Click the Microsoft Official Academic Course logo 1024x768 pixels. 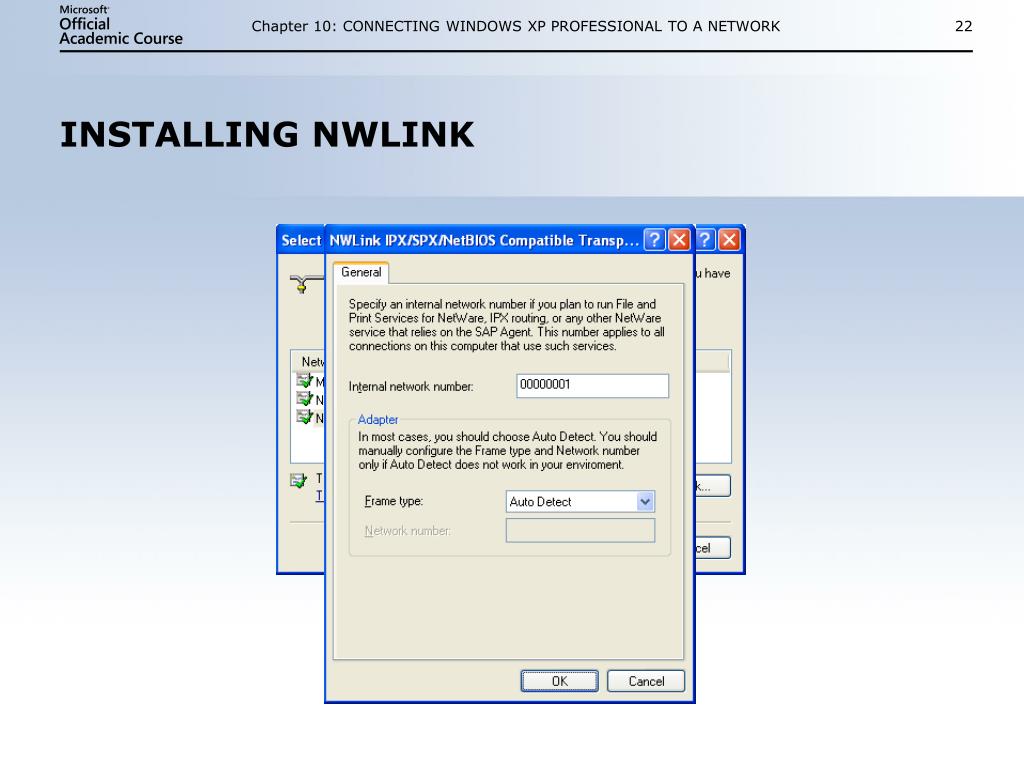pyautogui.click(x=120, y=26)
